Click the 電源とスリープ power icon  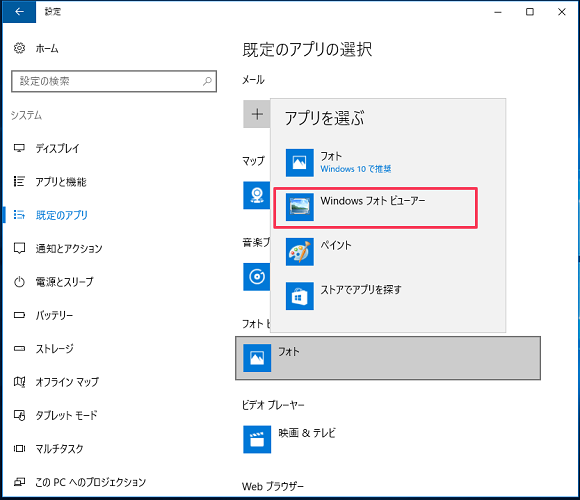[x=19, y=282]
